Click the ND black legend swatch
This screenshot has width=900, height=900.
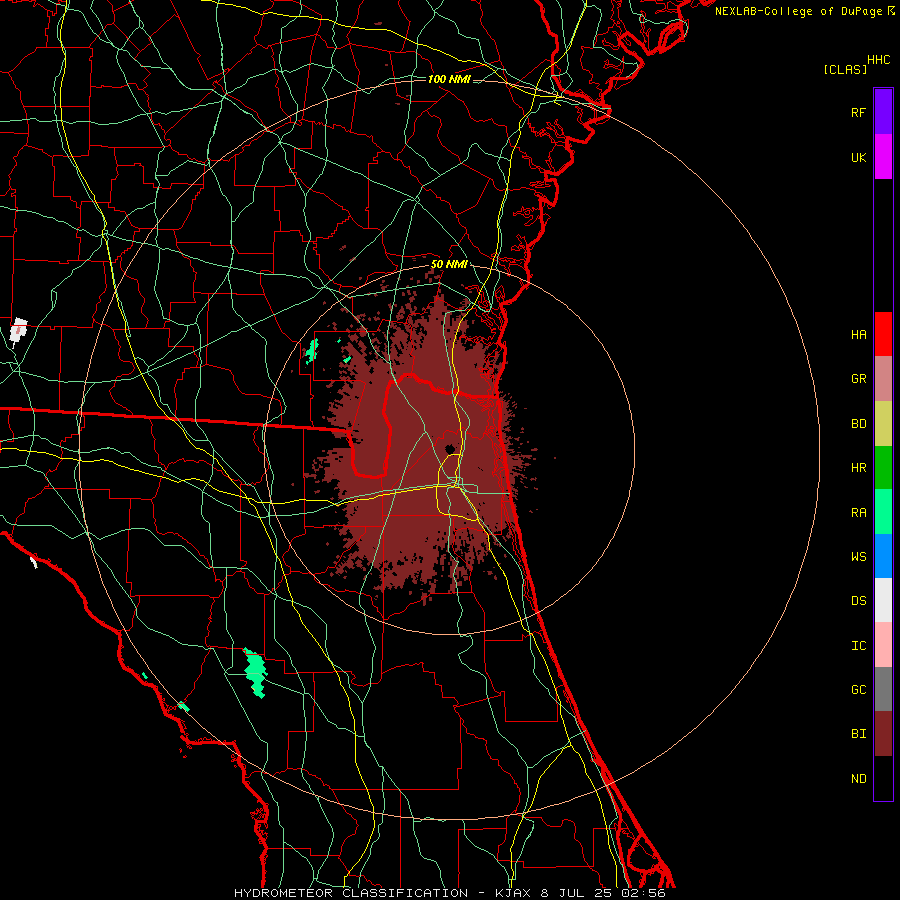(x=883, y=778)
